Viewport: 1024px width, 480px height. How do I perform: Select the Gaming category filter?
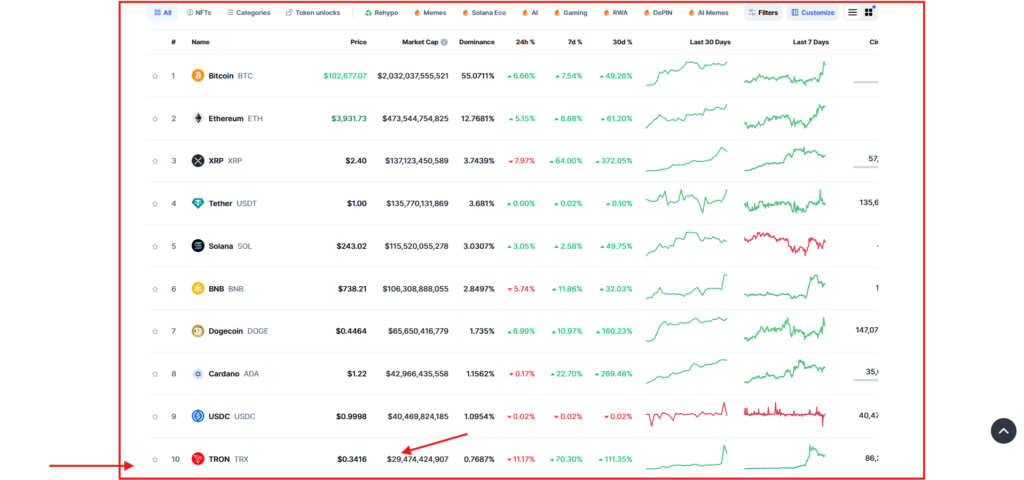[x=570, y=12]
